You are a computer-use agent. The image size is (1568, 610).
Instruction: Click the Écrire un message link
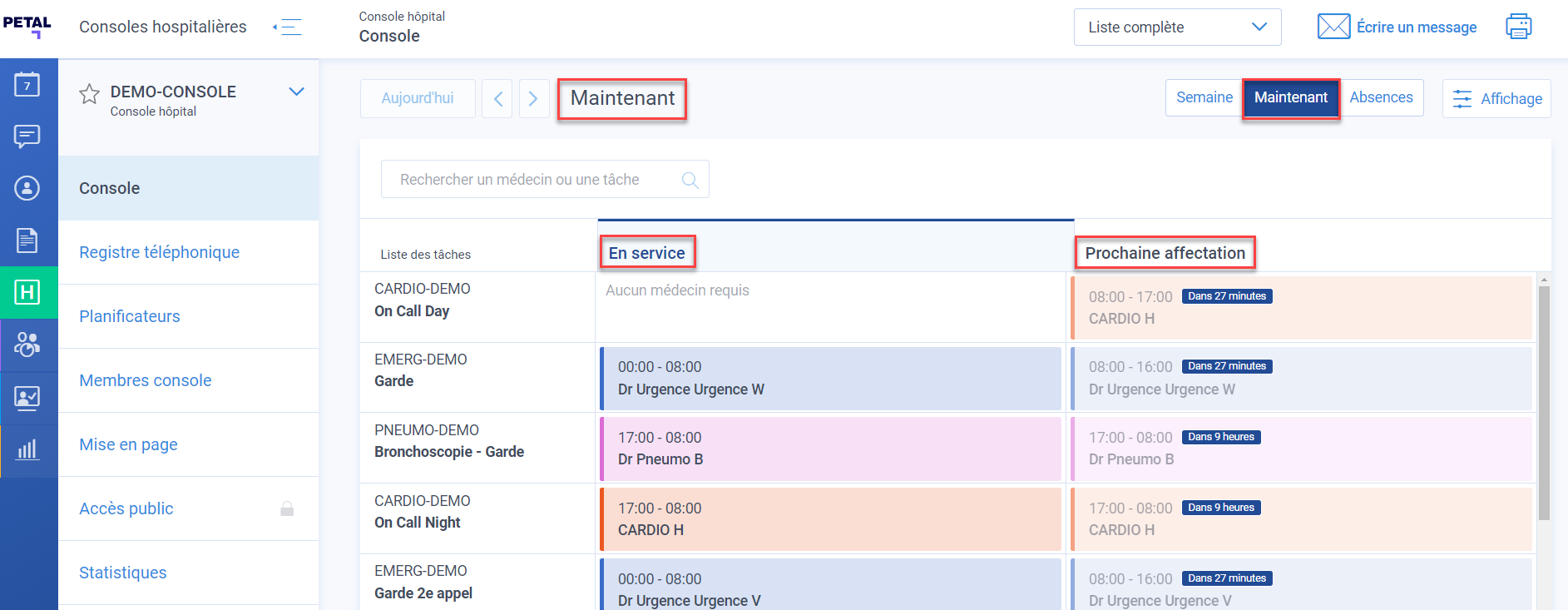coord(1416,27)
